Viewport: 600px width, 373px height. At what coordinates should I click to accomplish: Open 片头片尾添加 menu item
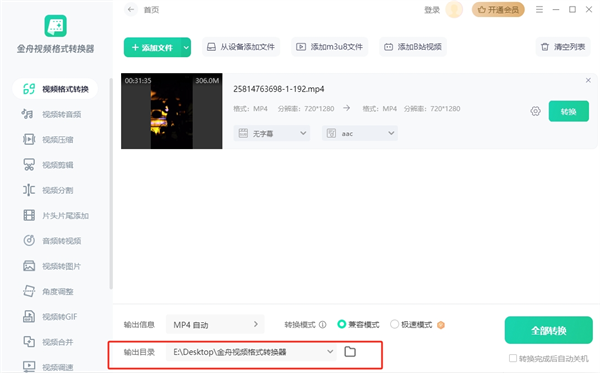(56, 215)
